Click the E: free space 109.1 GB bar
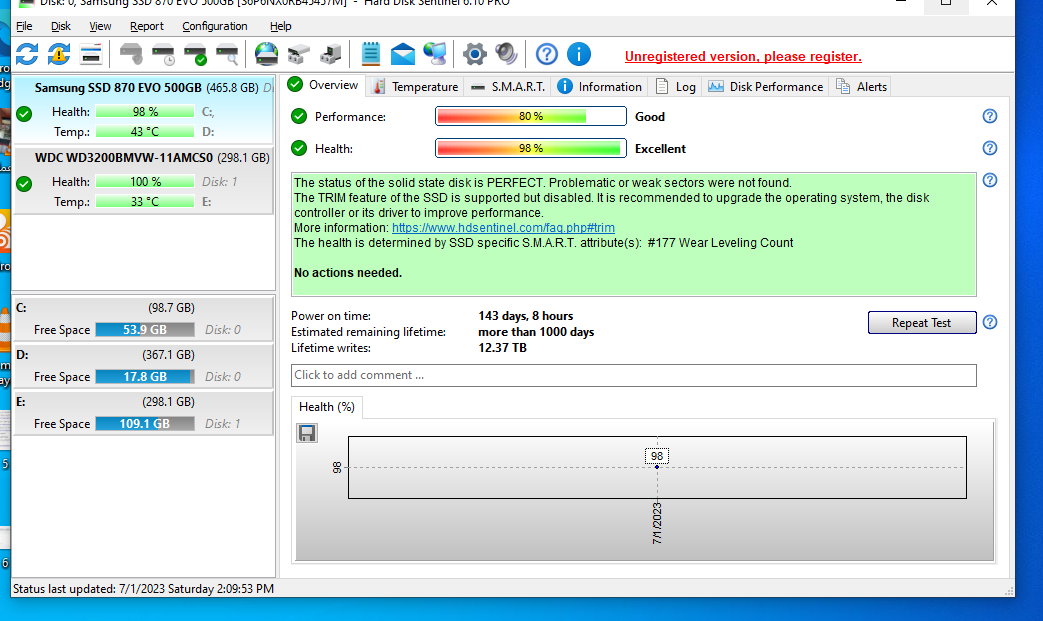Image resolution: width=1043 pixels, height=621 pixels. [x=144, y=424]
